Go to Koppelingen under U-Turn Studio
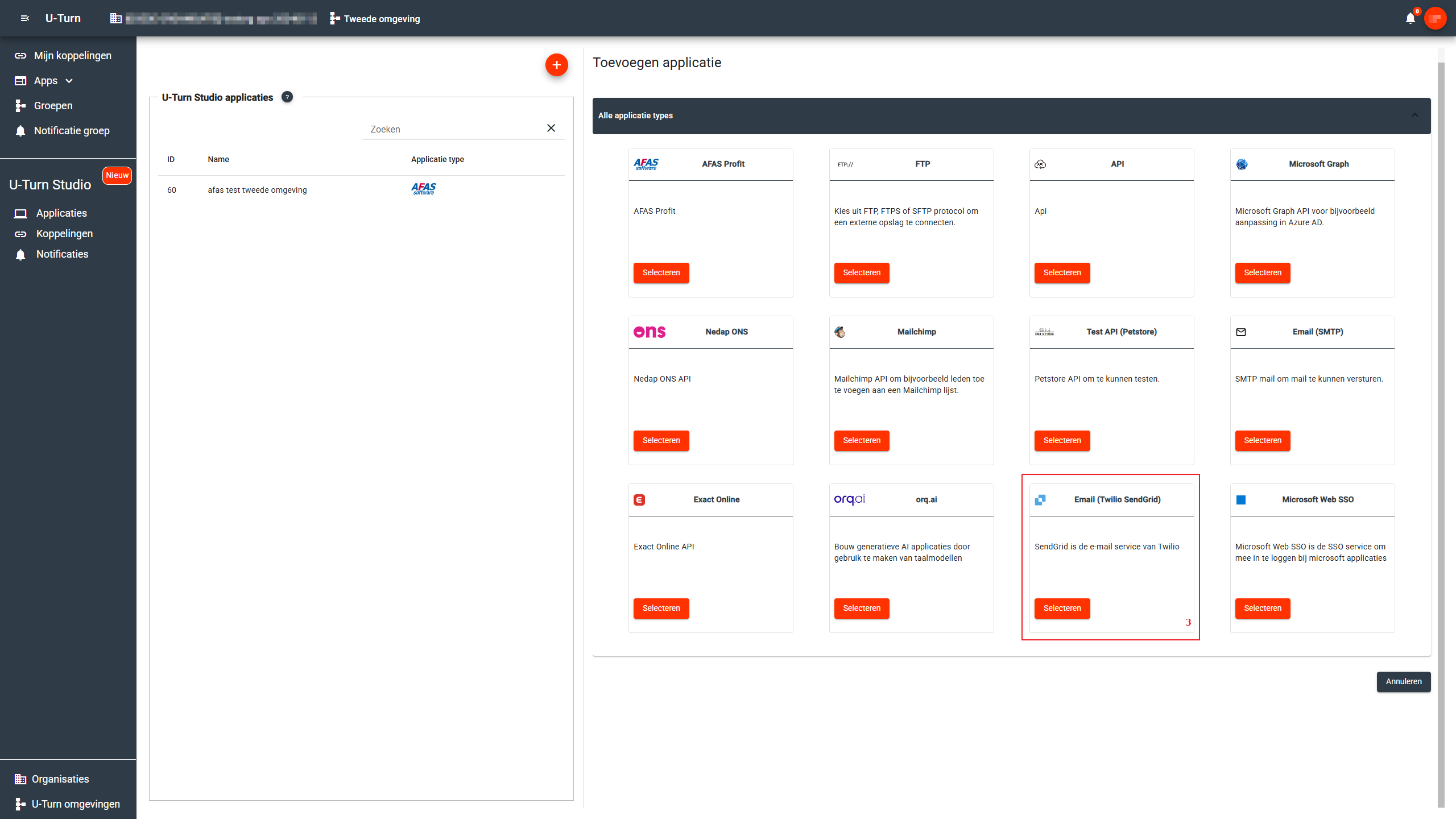The image size is (1456, 819). tap(64, 234)
